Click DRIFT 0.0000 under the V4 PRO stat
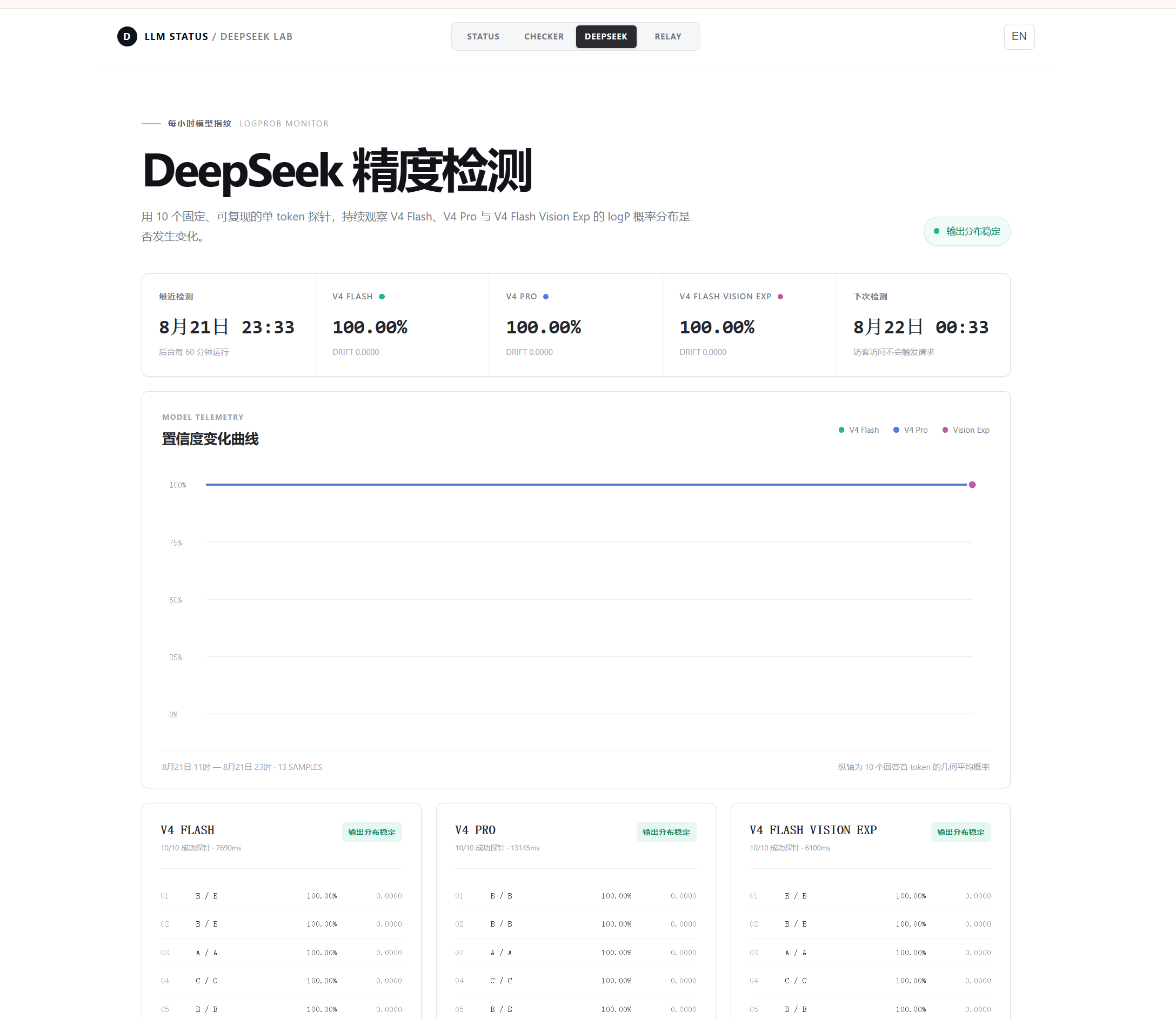 (x=530, y=352)
